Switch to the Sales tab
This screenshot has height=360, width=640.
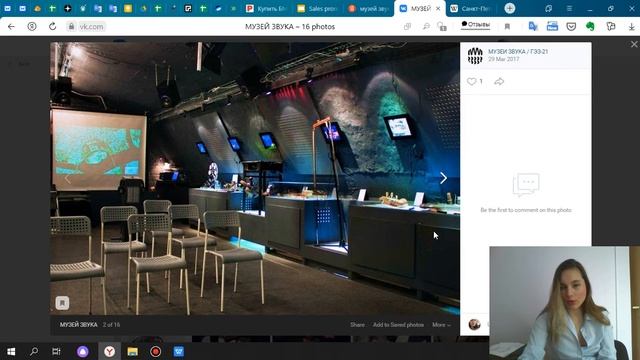coord(318,9)
